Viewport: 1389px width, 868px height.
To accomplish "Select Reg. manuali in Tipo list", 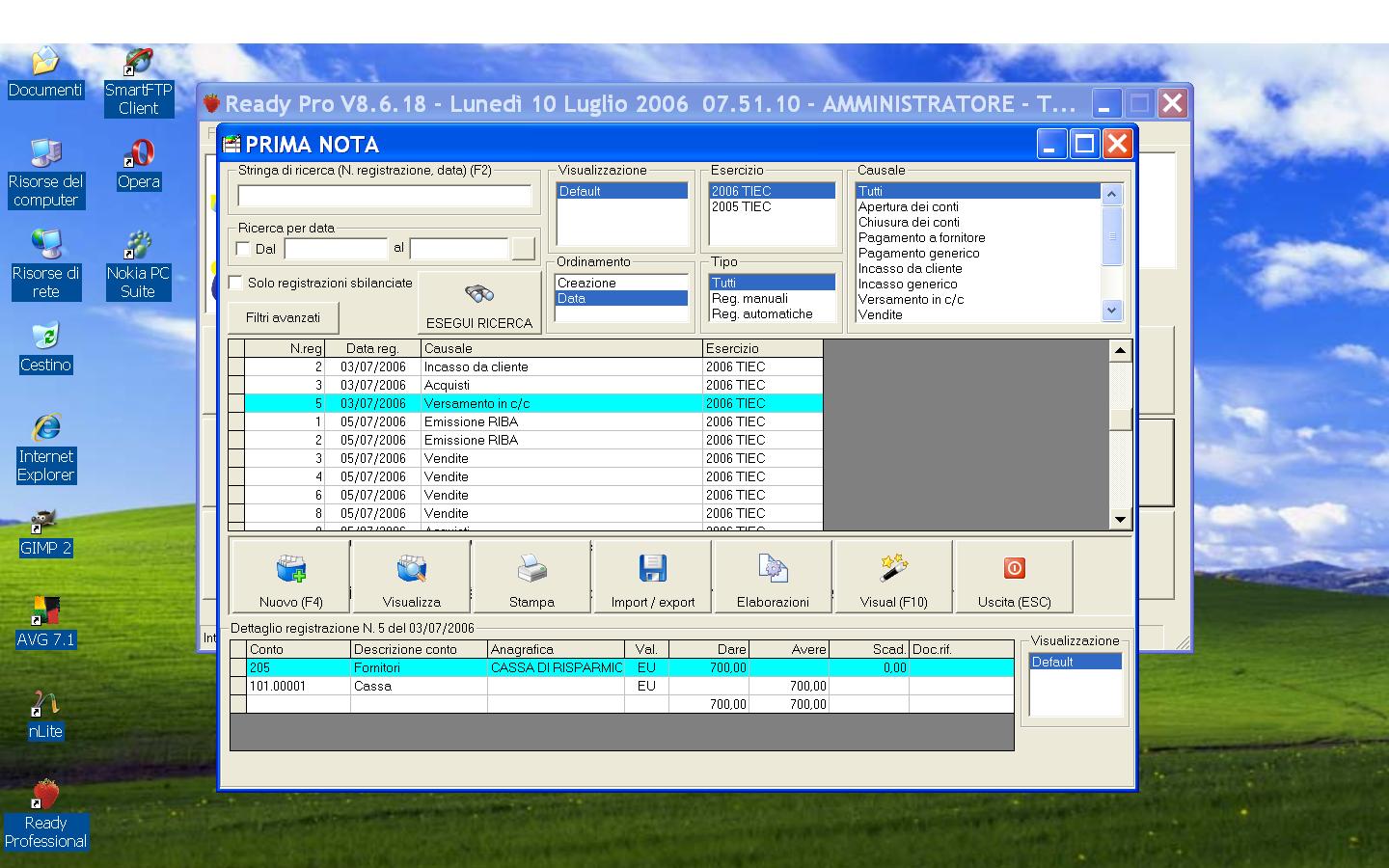I will (x=772, y=298).
